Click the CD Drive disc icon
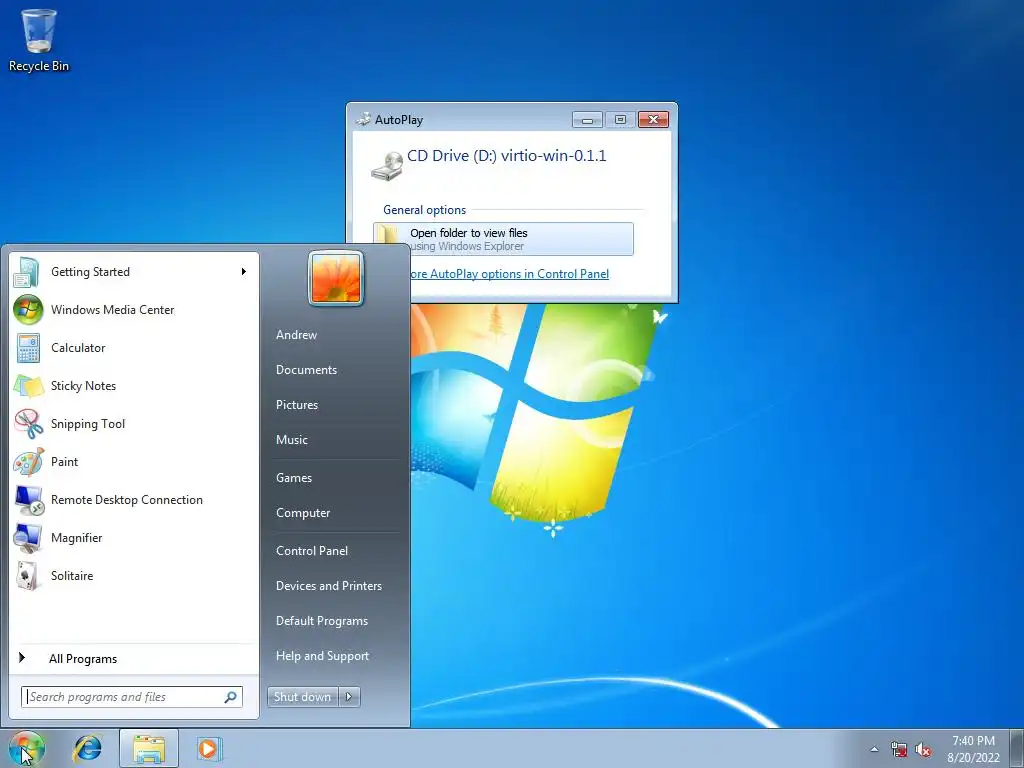Screen dimensions: 1024x768 (387, 166)
